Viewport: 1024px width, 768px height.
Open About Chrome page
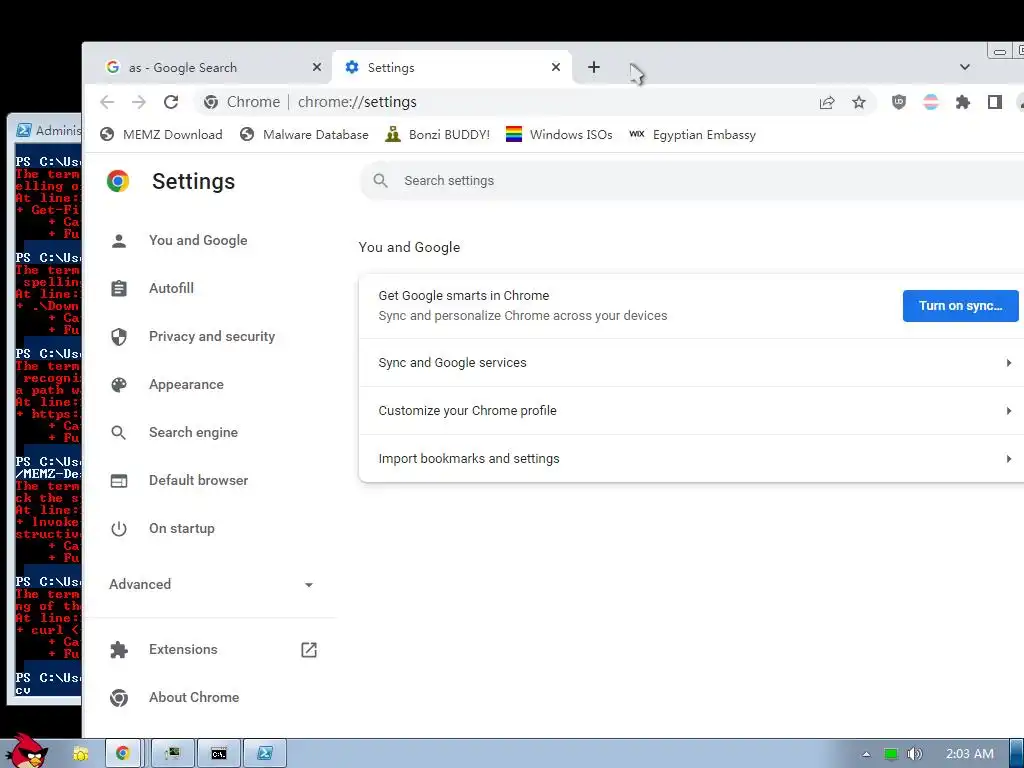[194, 697]
